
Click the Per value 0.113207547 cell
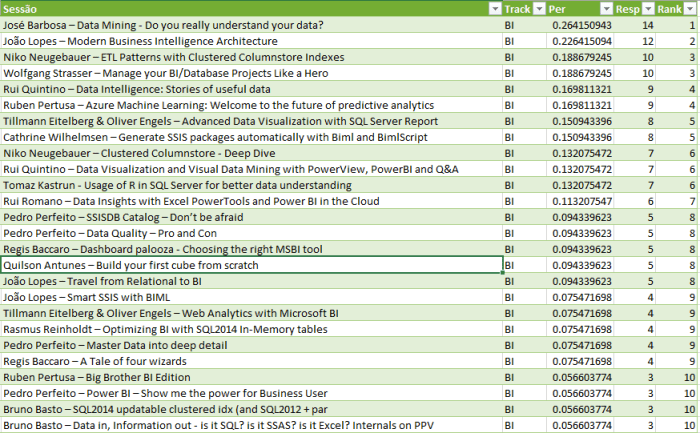pyautogui.click(x=580, y=201)
